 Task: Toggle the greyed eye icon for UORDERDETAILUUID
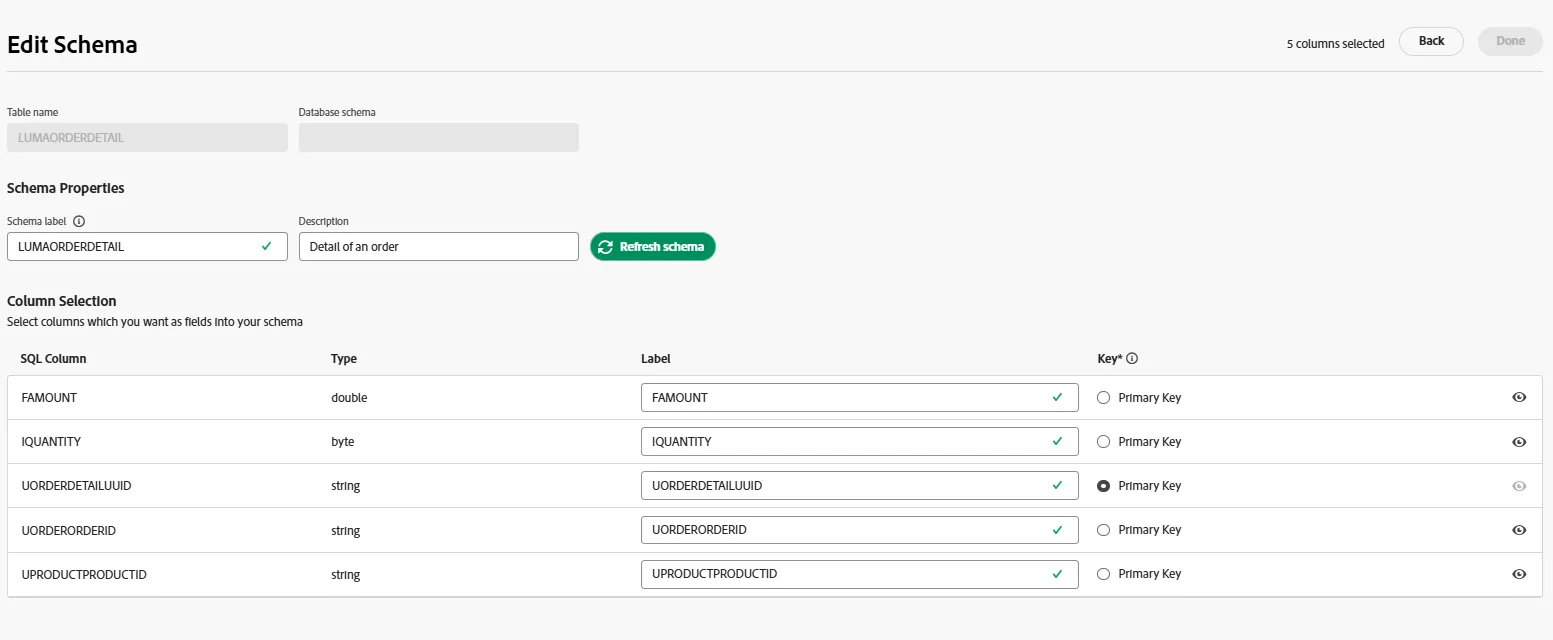(1519, 486)
